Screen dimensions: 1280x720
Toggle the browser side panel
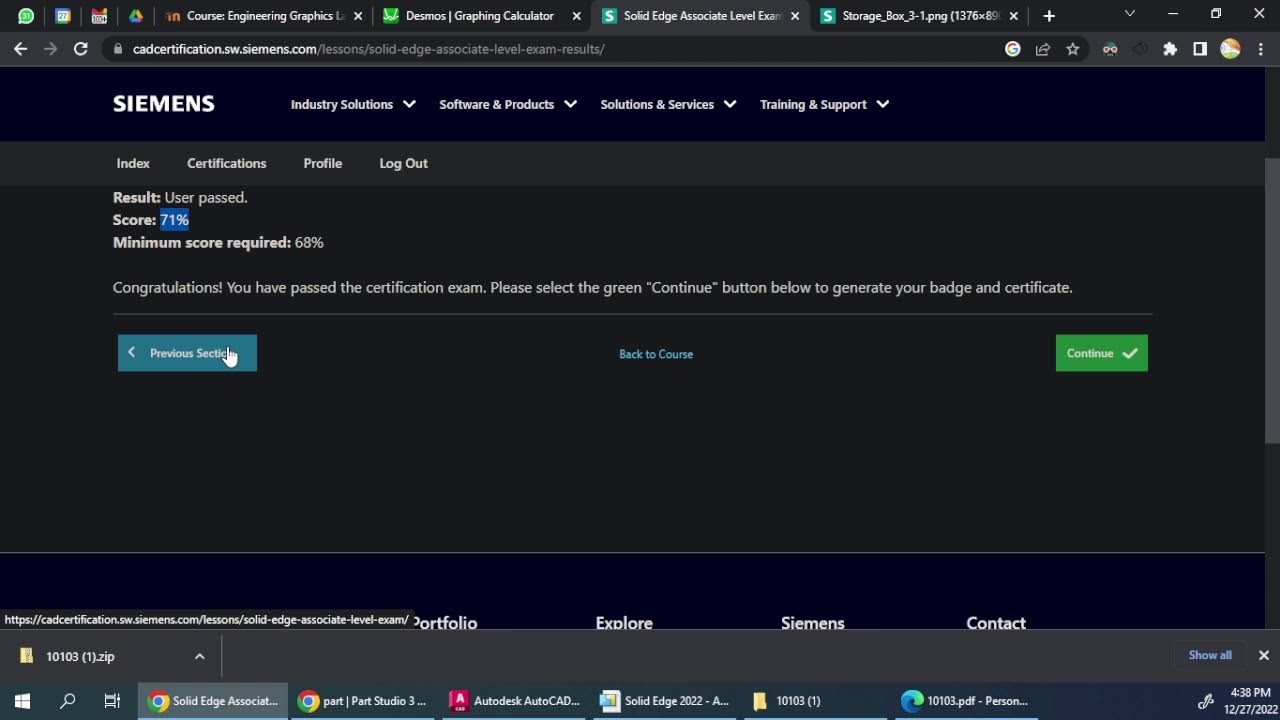[x=1200, y=49]
